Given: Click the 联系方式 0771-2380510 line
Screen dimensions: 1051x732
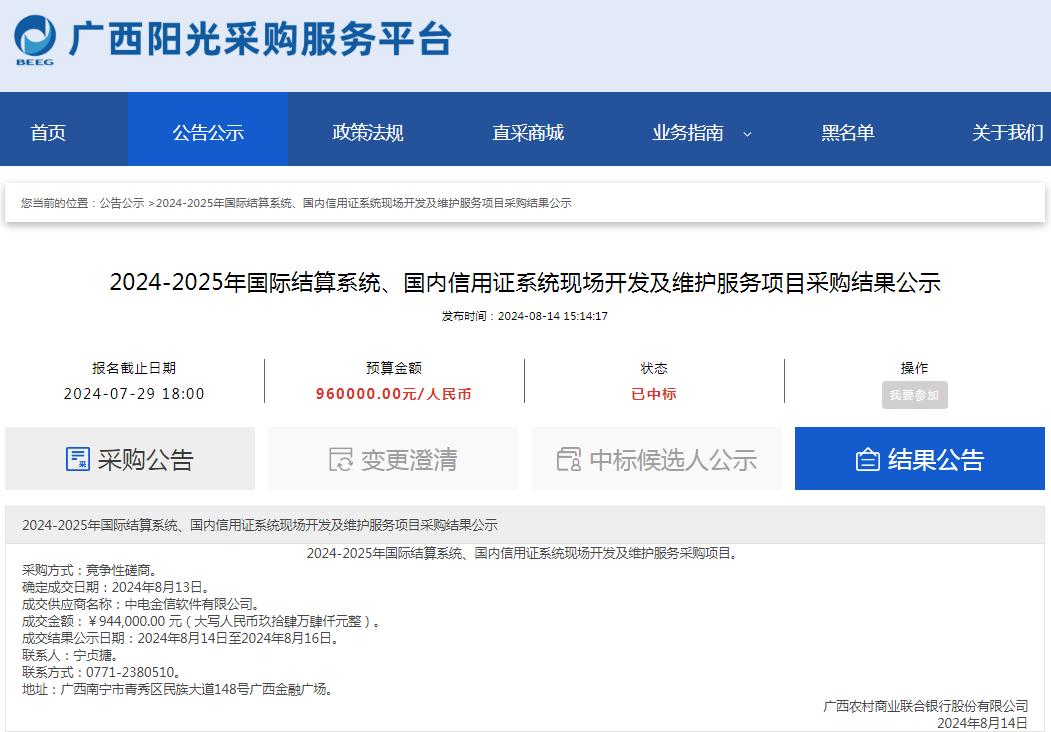Looking at the screenshot, I should [x=103, y=672].
